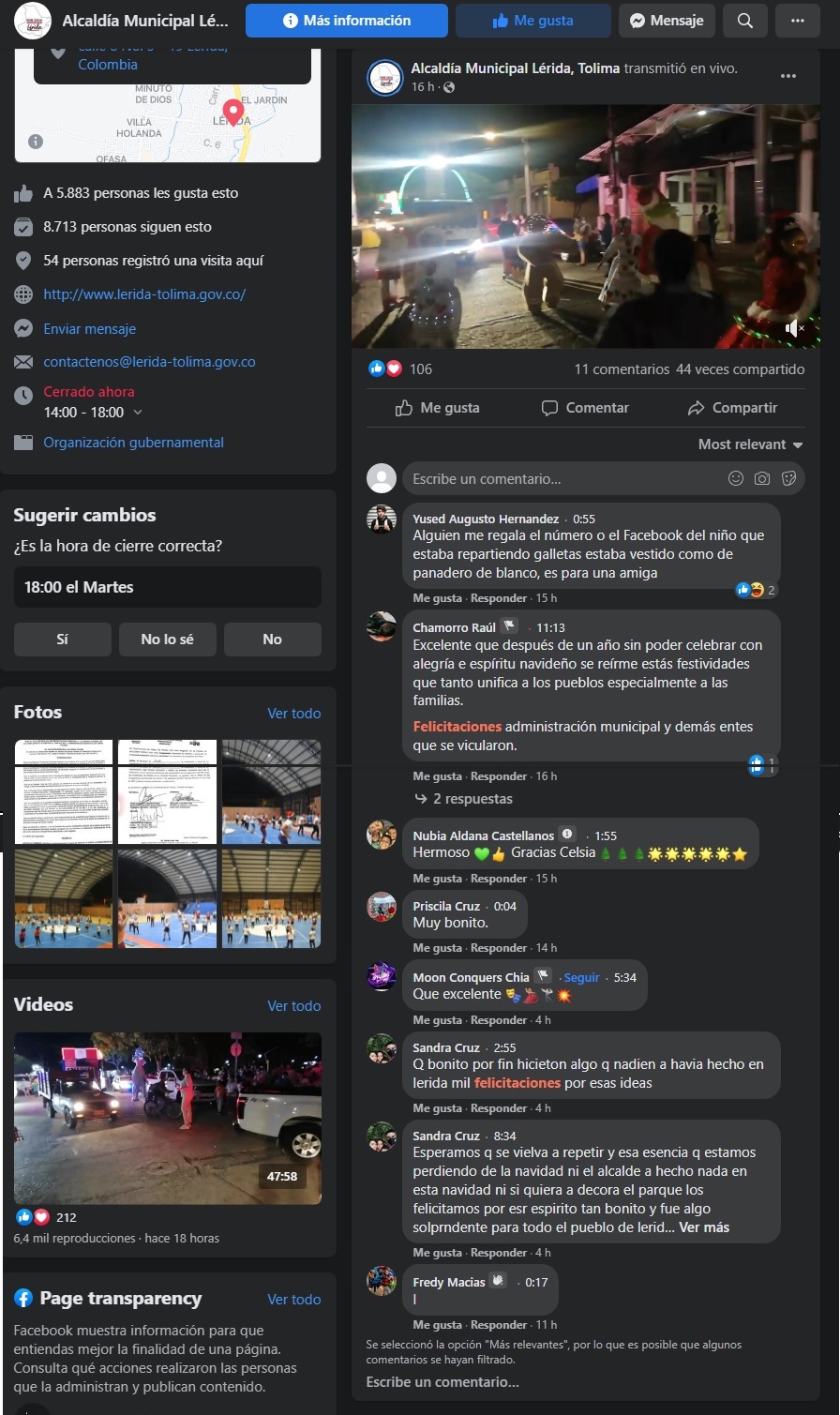This screenshot has height=1415, width=840.
Task: Jump to 5:34 timestamp in Moon Conquers Chia's comment
Action: [624, 977]
